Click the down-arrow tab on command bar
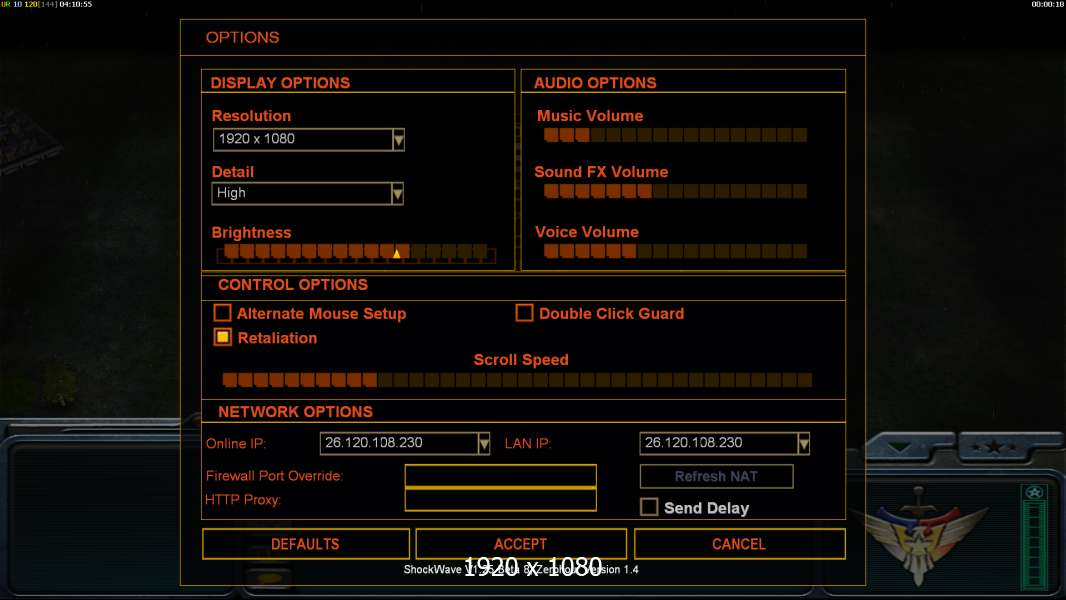The image size is (1066, 600). pos(900,447)
